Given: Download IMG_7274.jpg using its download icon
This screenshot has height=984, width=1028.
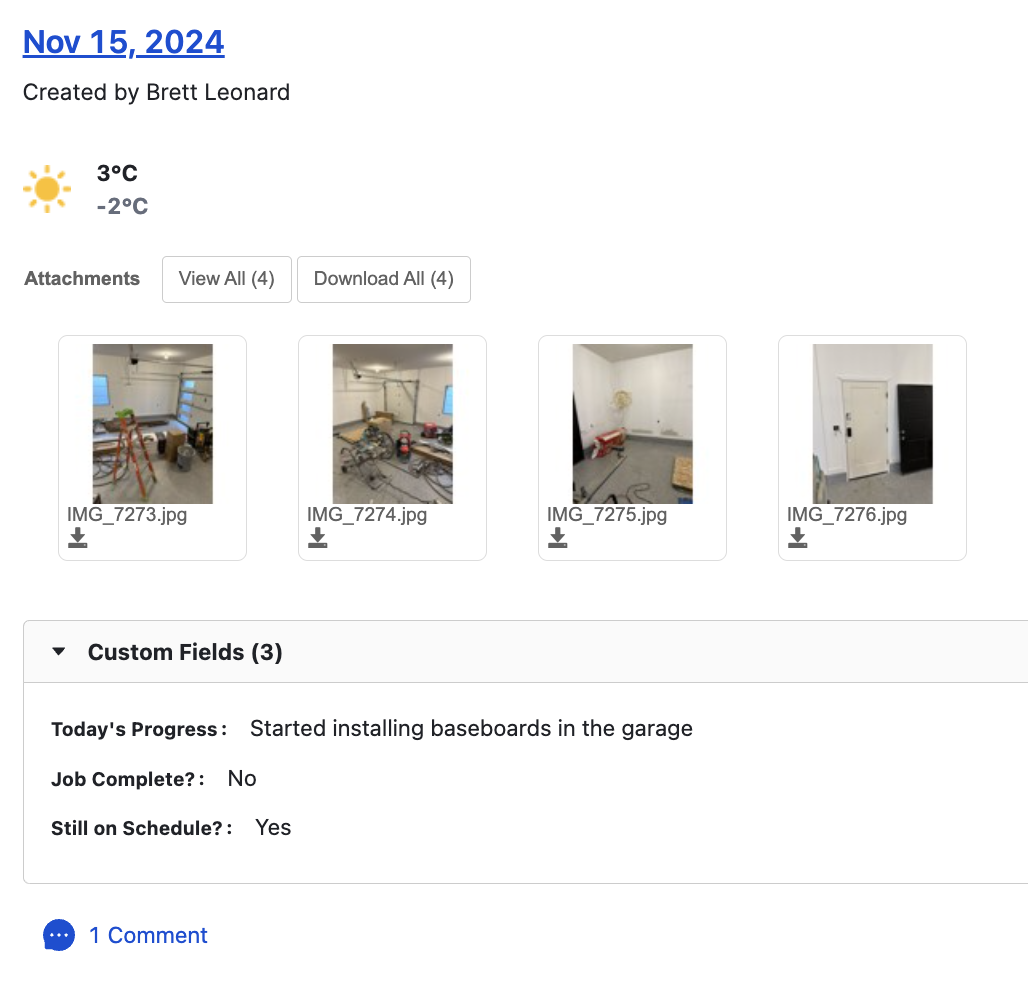Looking at the screenshot, I should pyautogui.click(x=317, y=538).
